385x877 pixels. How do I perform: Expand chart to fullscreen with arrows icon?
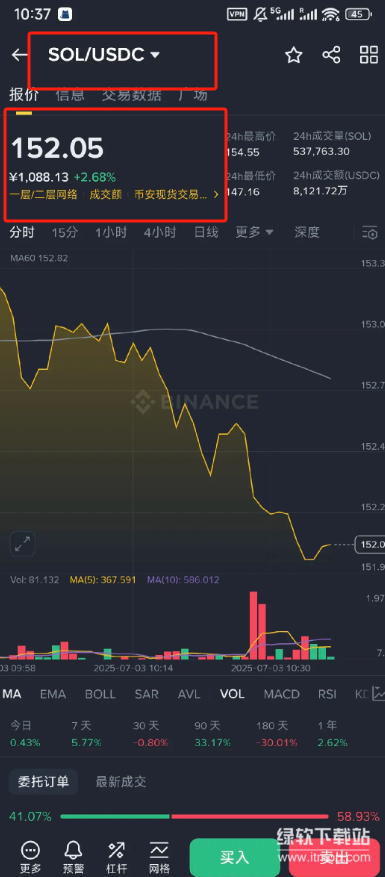point(22,544)
